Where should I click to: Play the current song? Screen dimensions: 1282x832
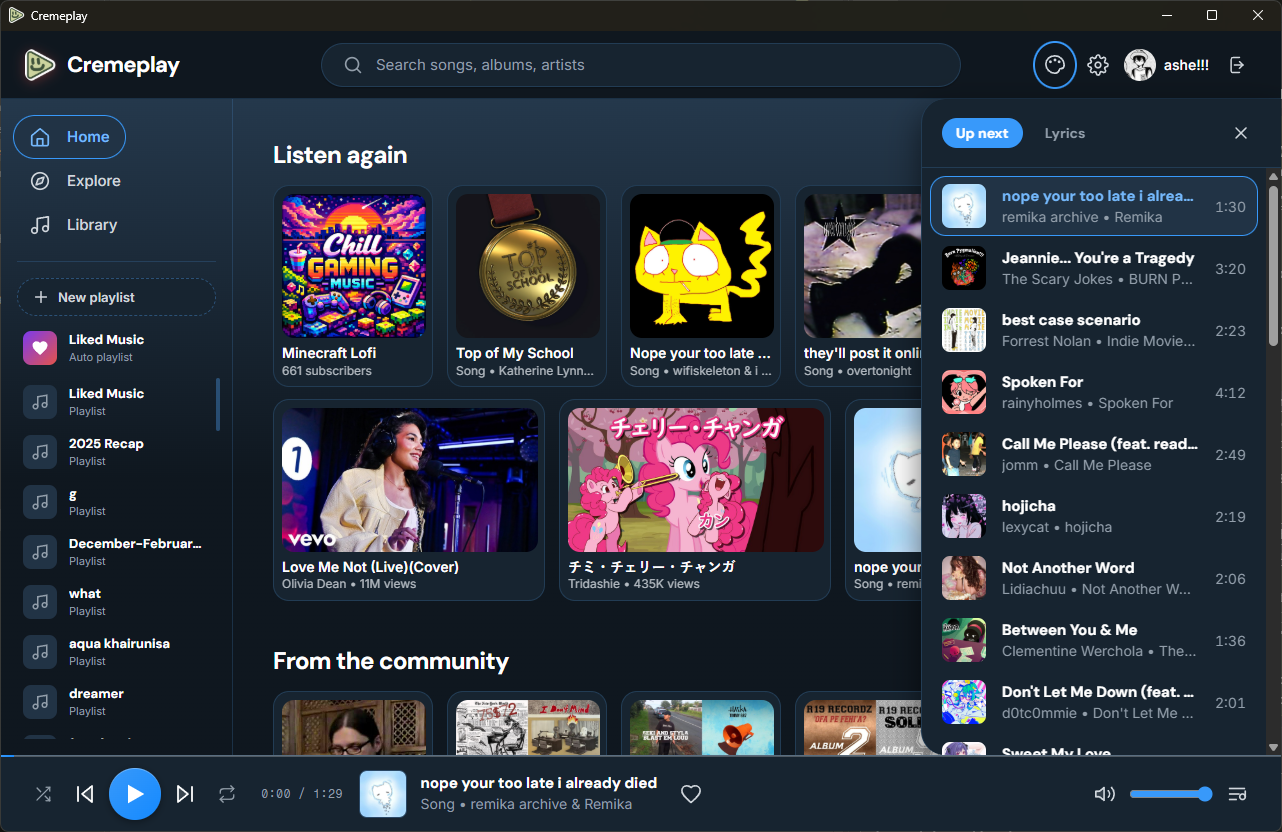click(135, 794)
